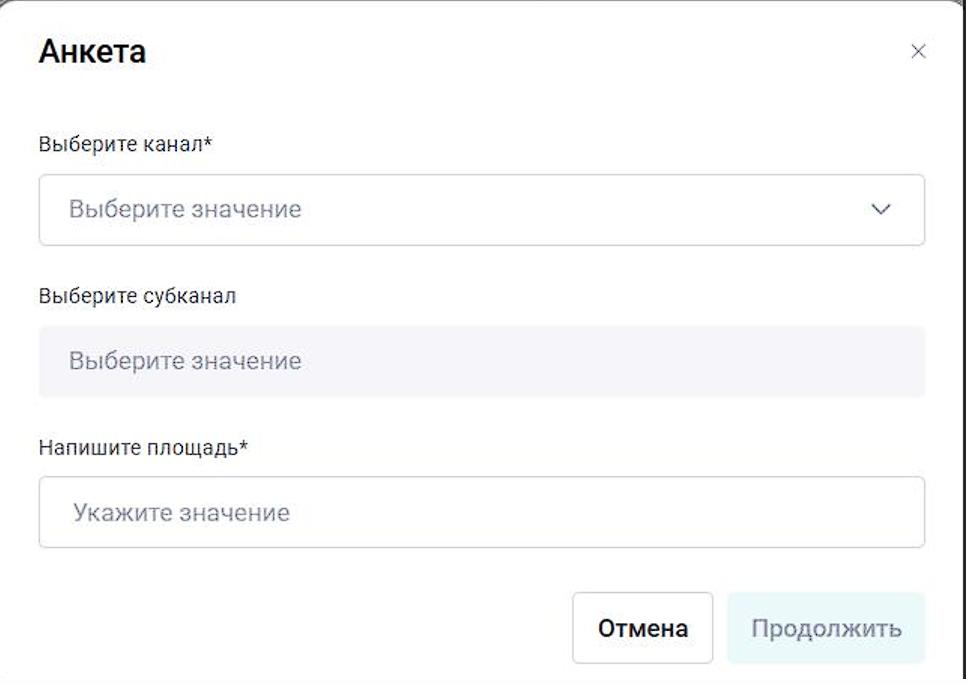Proceed using the pale teal Продолжить button
The image size is (968, 685).
[826, 628]
